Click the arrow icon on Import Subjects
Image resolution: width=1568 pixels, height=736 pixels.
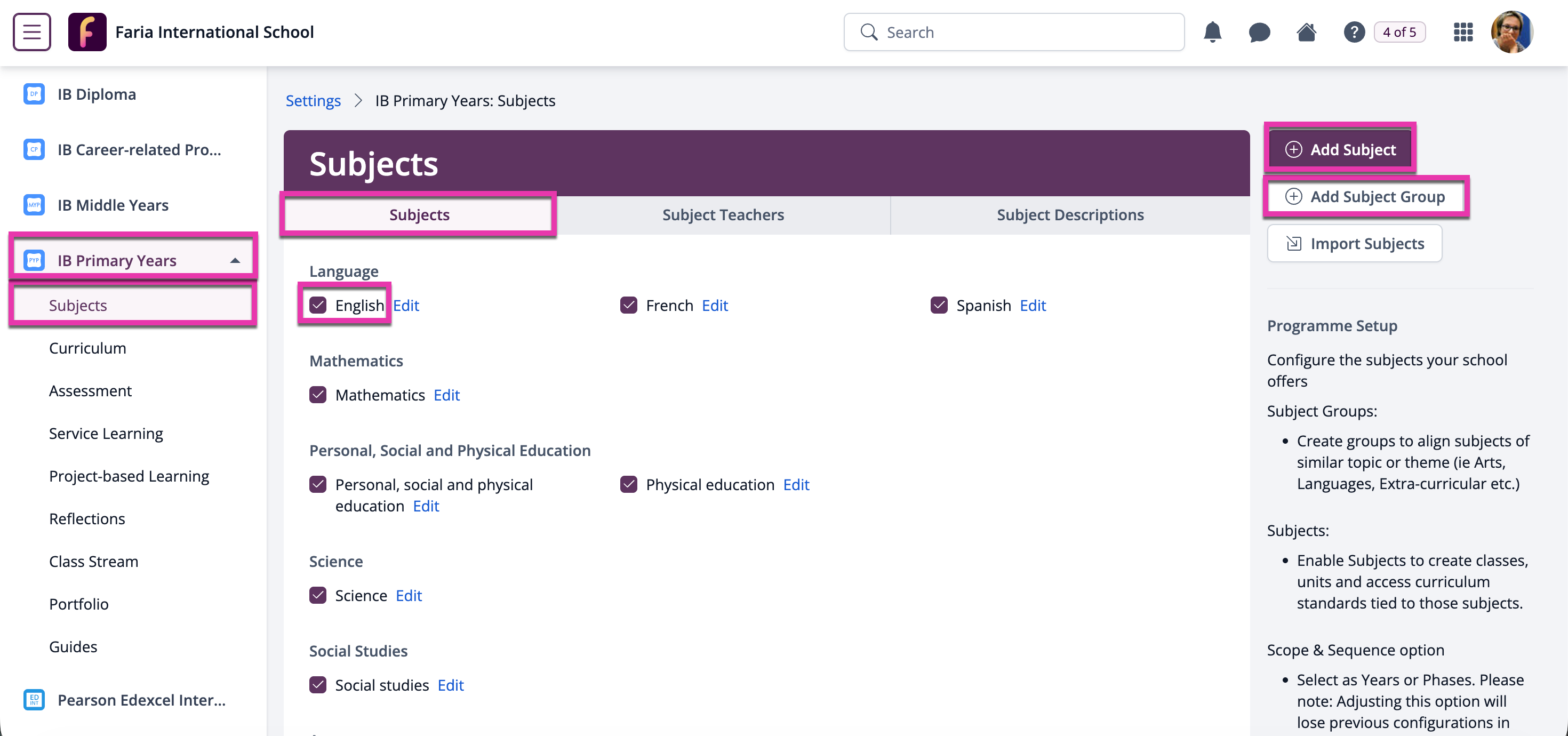[x=1293, y=244]
